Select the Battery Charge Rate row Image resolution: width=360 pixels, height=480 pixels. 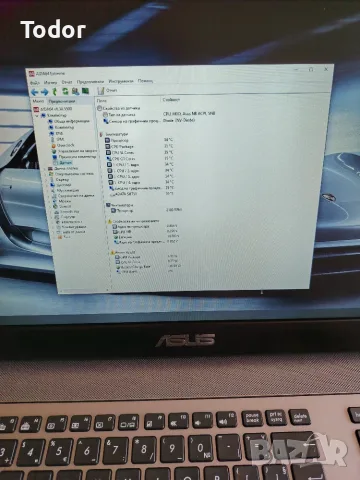150,267
